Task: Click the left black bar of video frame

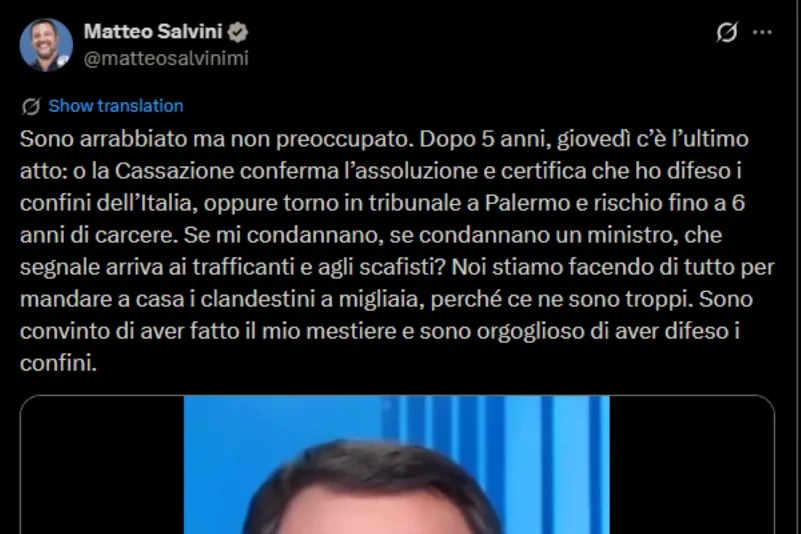Action: point(102,465)
